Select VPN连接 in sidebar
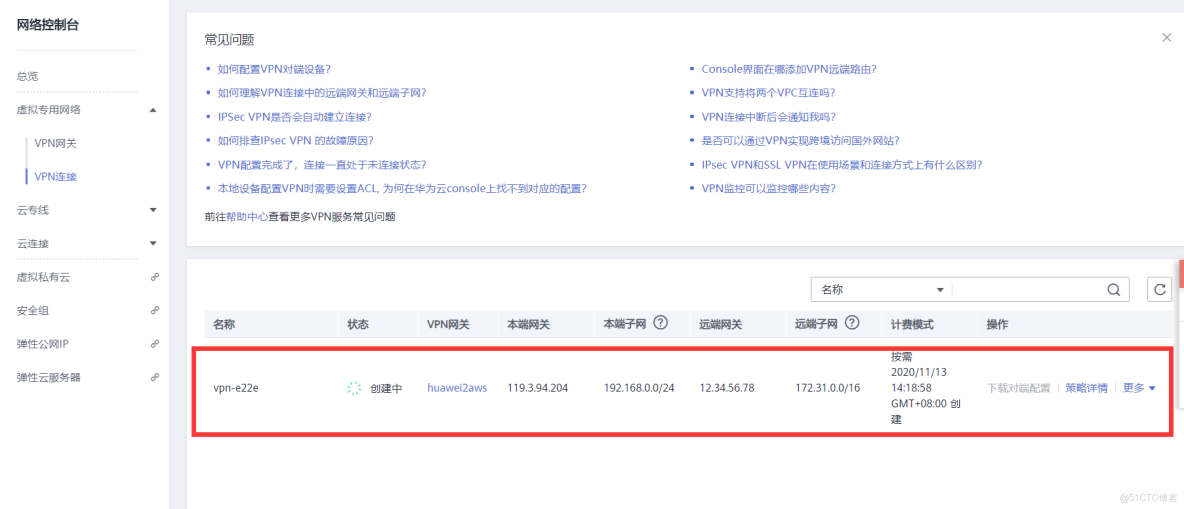This screenshot has height=509, width=1184. [x=56, y=177]
